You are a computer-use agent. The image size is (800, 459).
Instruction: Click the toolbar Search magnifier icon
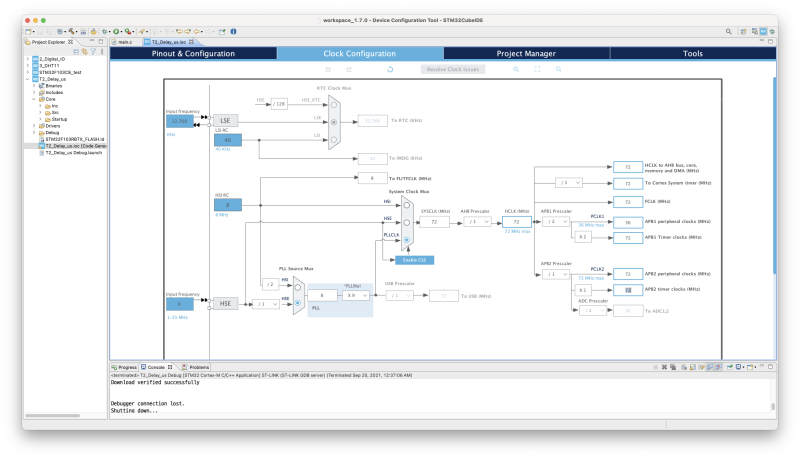click(x=729, y=32)
